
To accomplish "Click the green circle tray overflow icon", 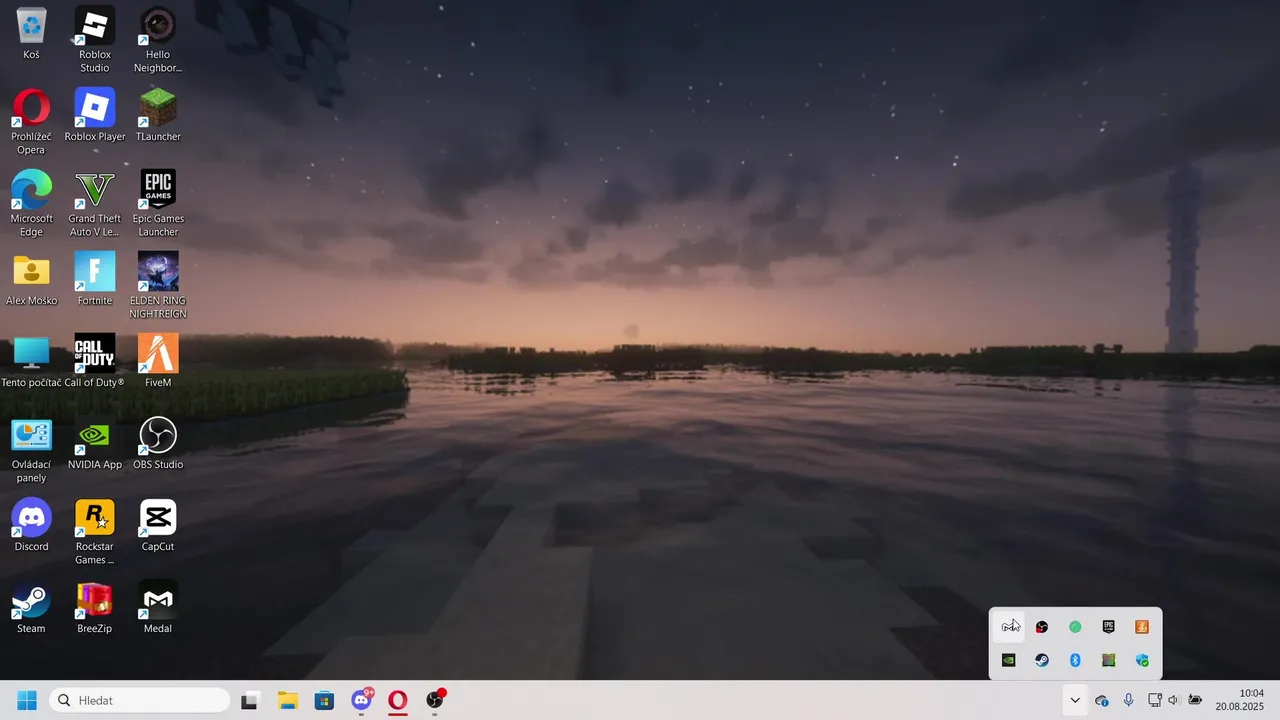I will click(x=1075, y=627).
